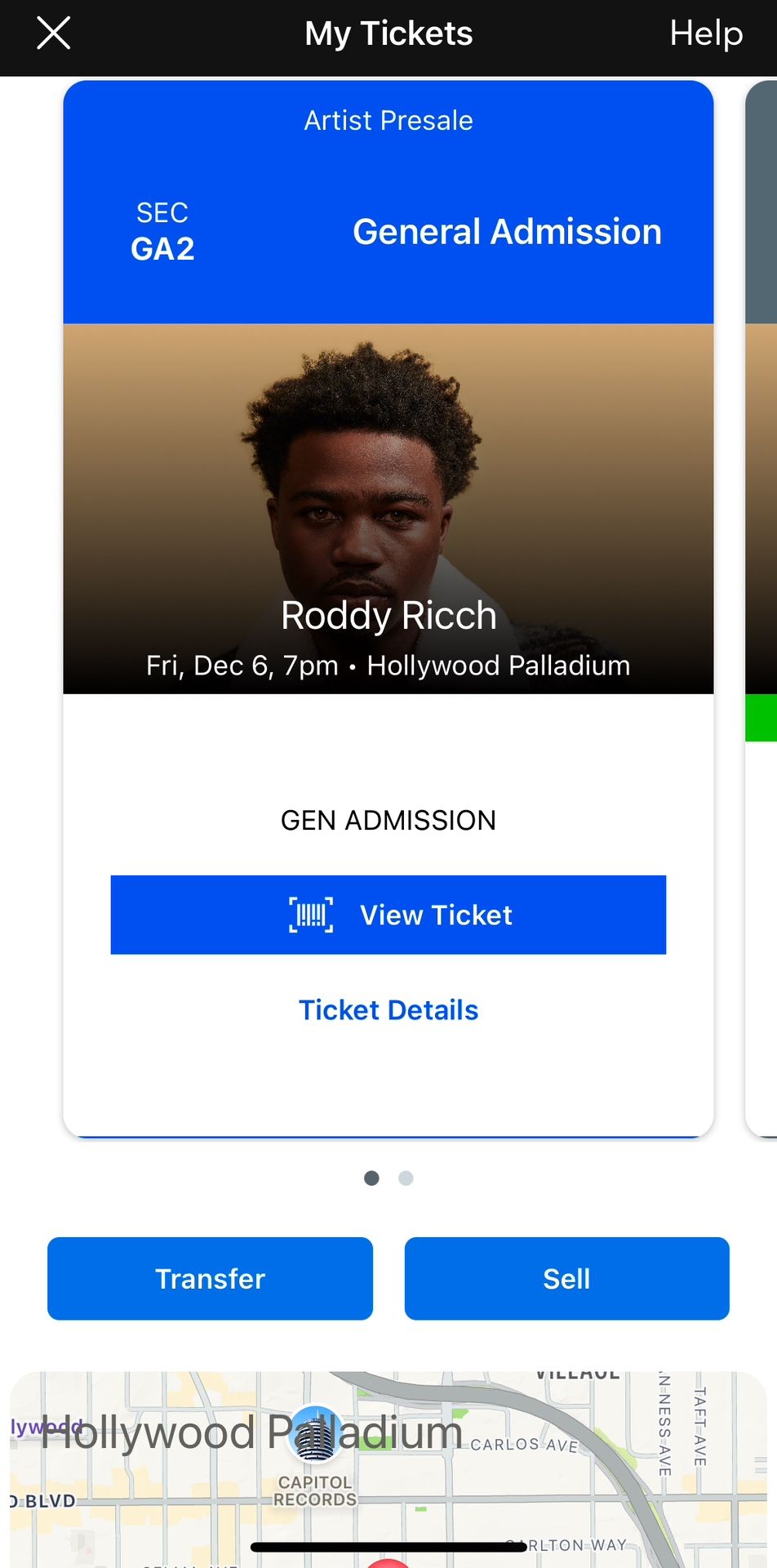Image resolution: width=777 pixels, height=1568 pixels.
Task: Open the Ticket Details link
Action: pyautogui.click(x=388, y=1010)
